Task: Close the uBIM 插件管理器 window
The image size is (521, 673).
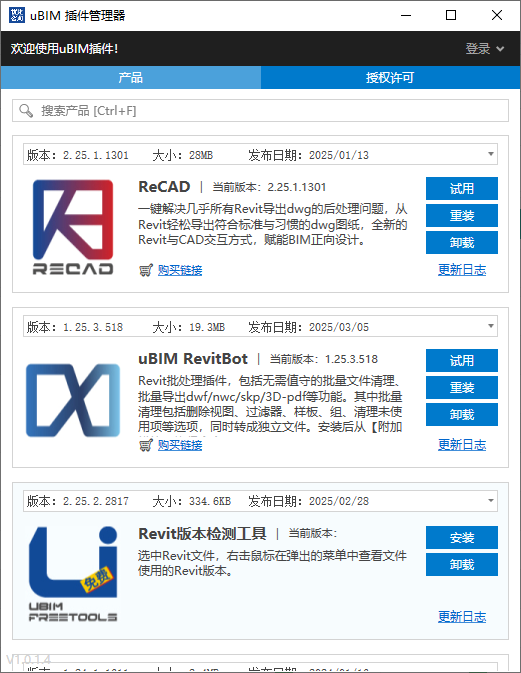Action: 497,15
